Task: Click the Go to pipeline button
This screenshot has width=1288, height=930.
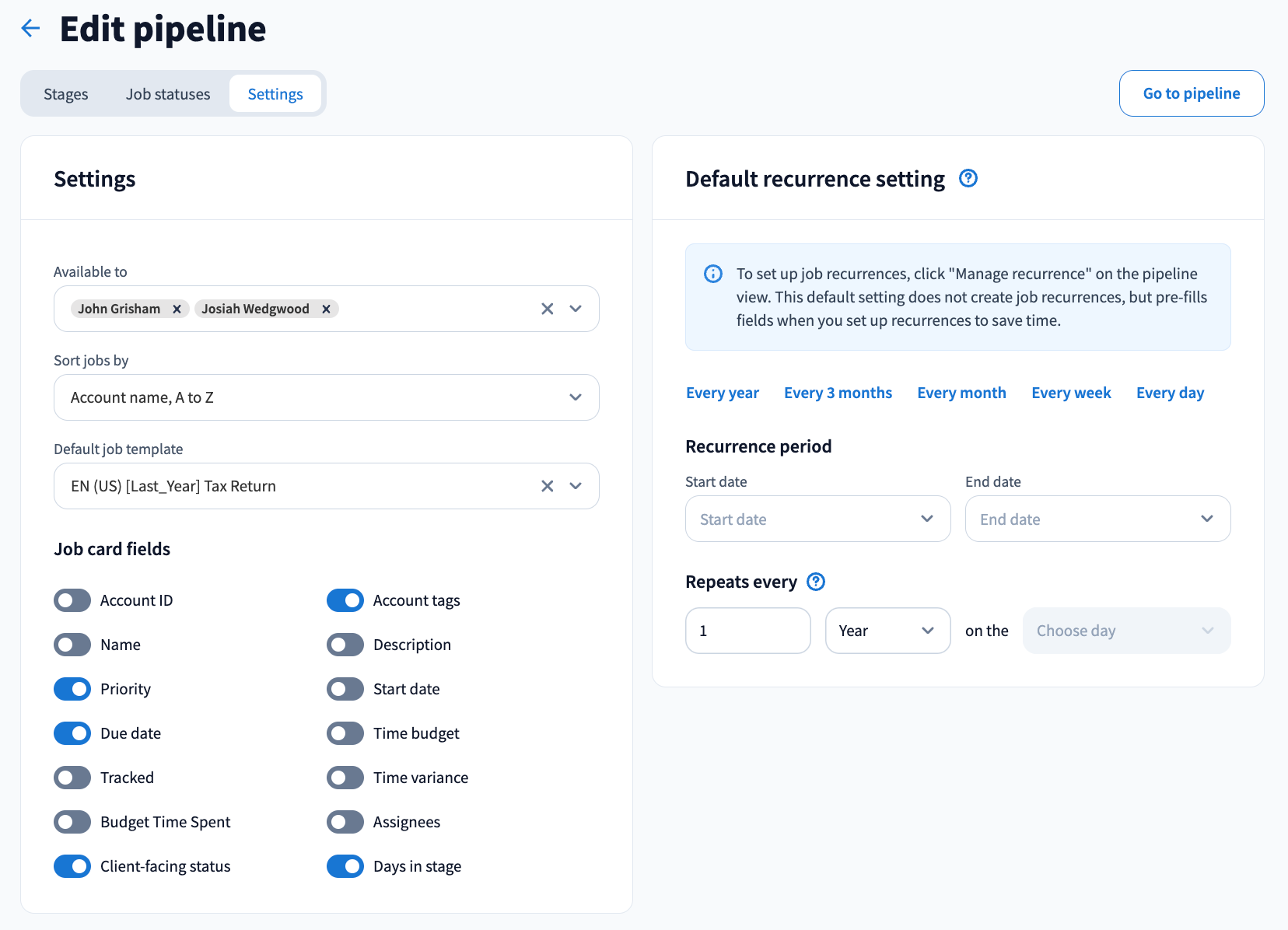Action: pyautogui.click(x=1191, y=93)
